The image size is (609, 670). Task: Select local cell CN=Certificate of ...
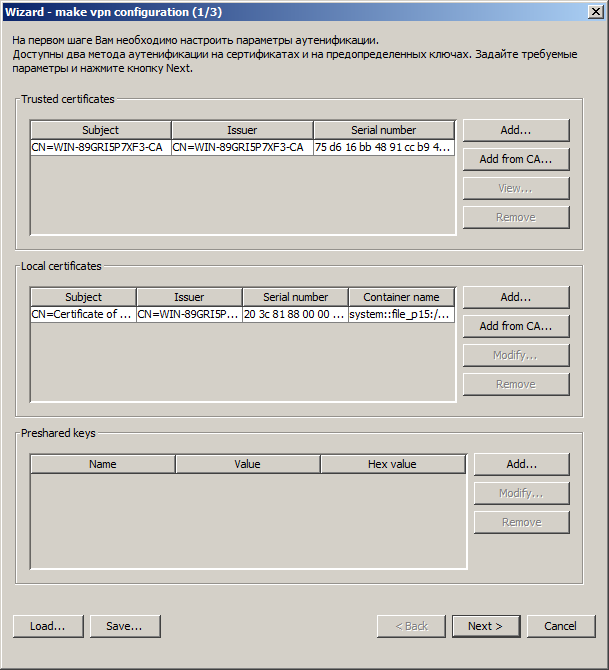click(x=83, y=314)
